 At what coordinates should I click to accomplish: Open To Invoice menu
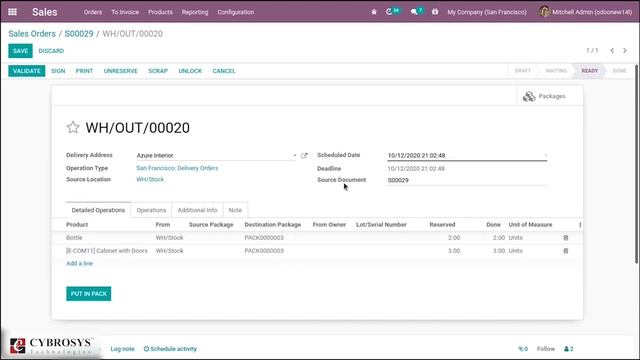(x=125, y=12)
